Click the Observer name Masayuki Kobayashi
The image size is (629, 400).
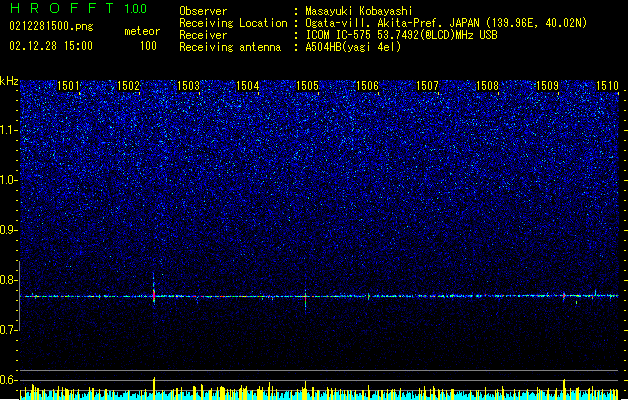coord(359,11)
